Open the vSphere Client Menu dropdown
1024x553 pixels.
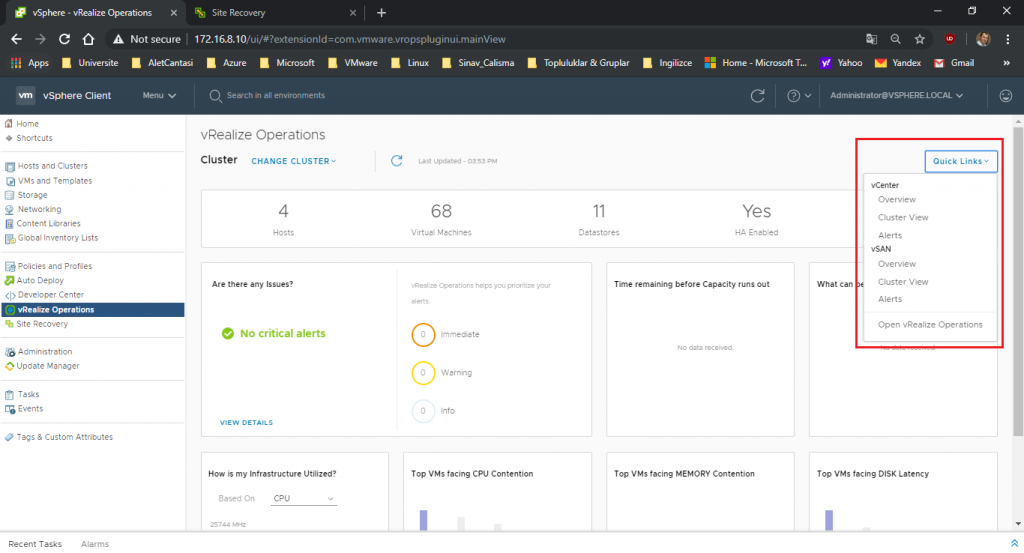click(159, 96)
